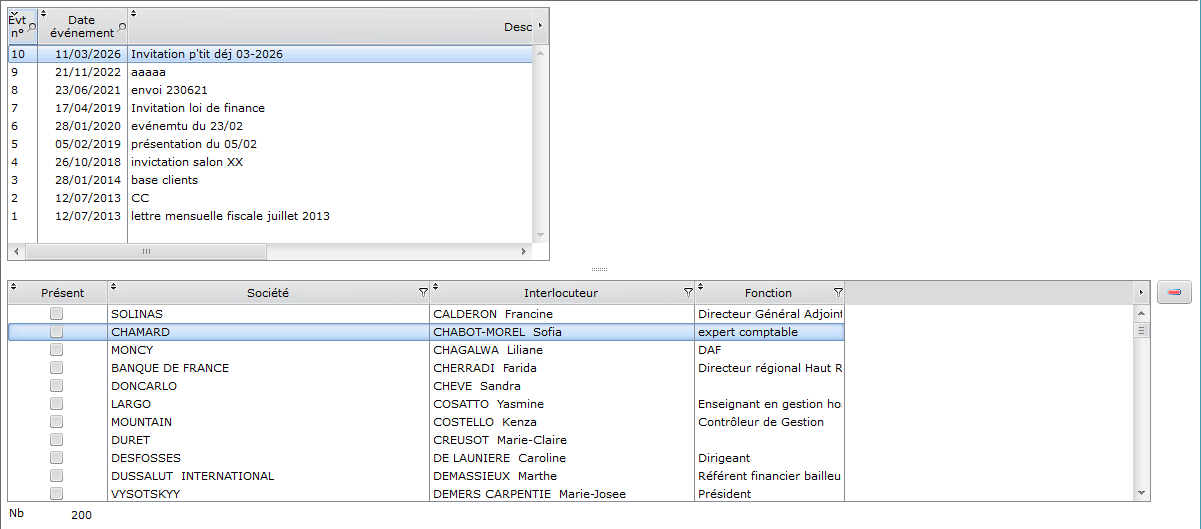Check Présent box for SOLINAS
The image size is (1201, 529).
point(57,314)
